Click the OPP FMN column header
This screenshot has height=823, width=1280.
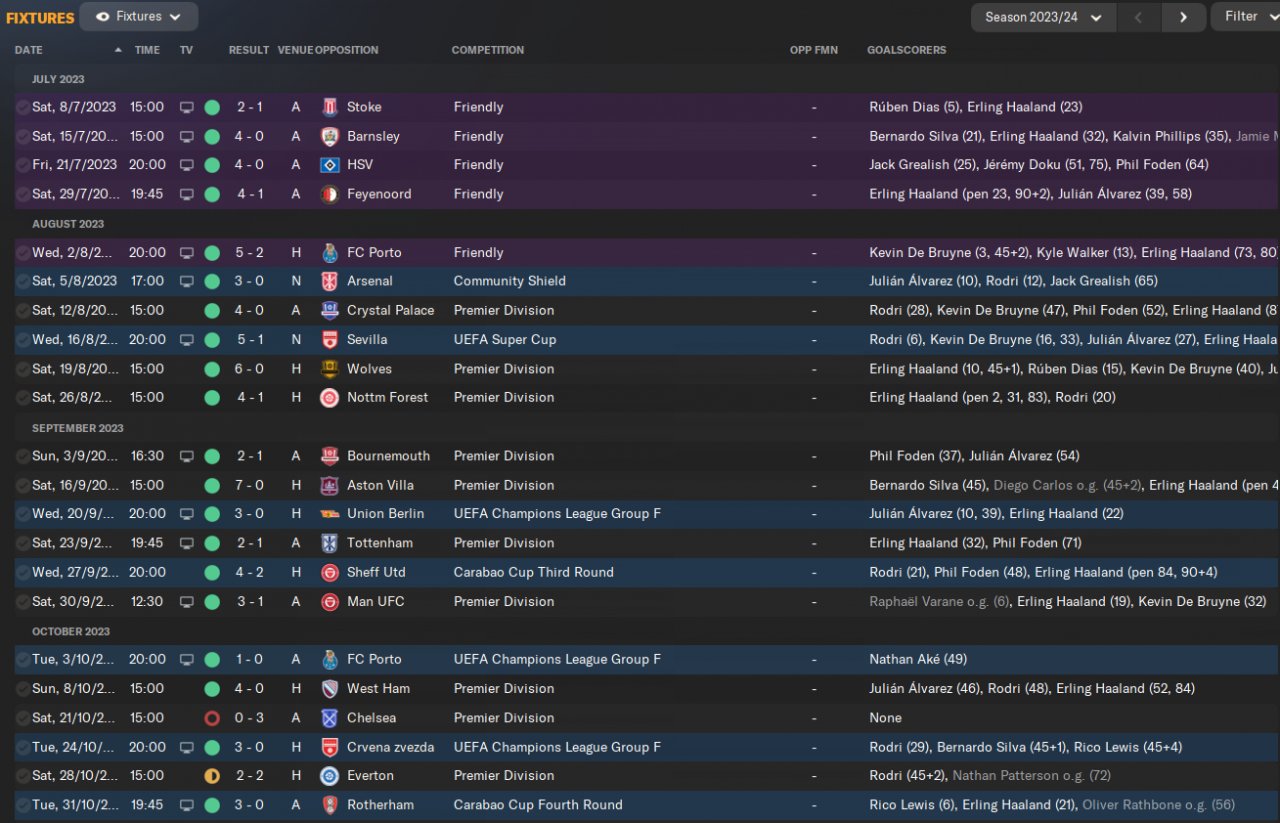pos(814,50)
